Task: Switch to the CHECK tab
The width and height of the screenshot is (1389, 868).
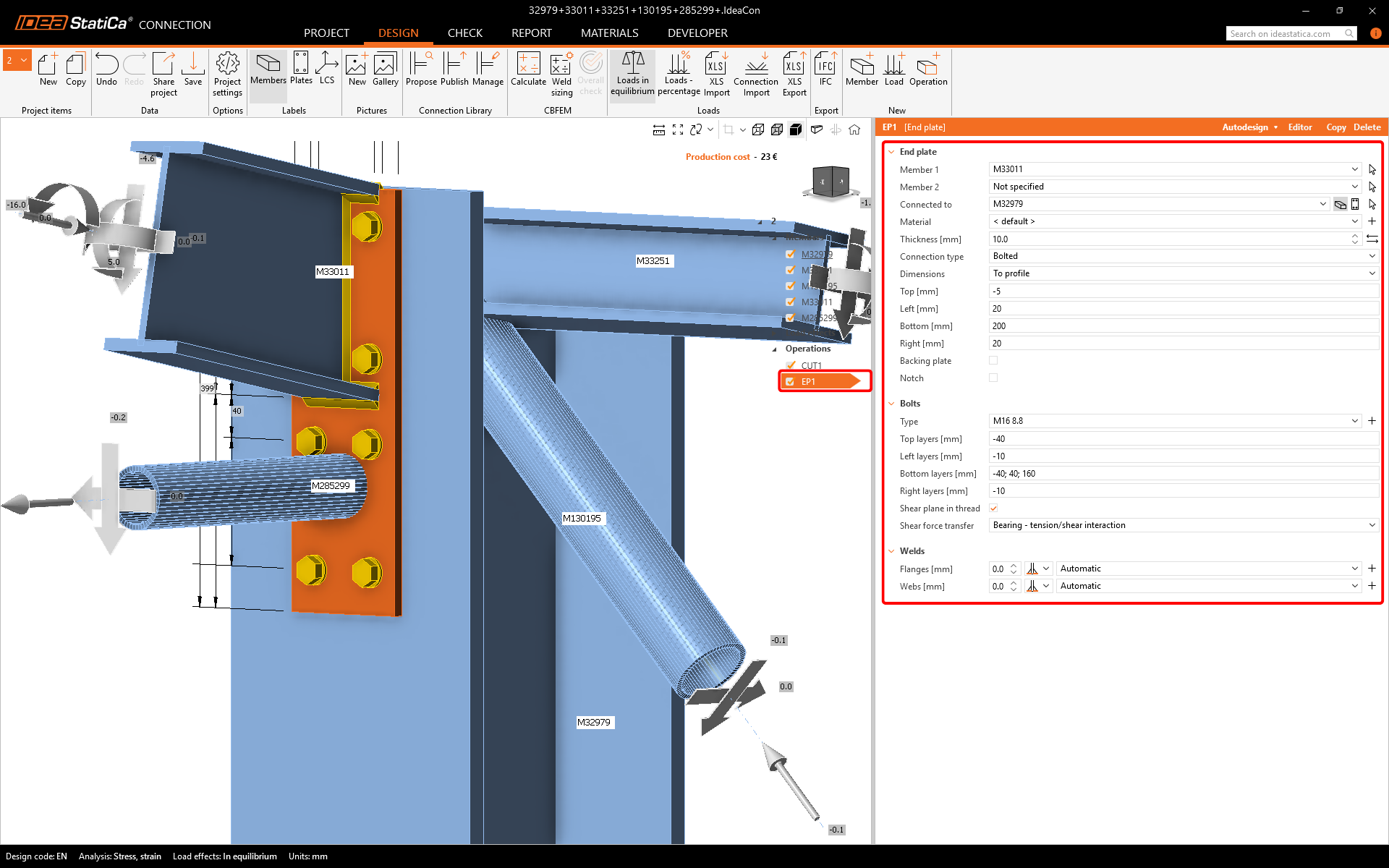Action: click(x=464, y=33)
